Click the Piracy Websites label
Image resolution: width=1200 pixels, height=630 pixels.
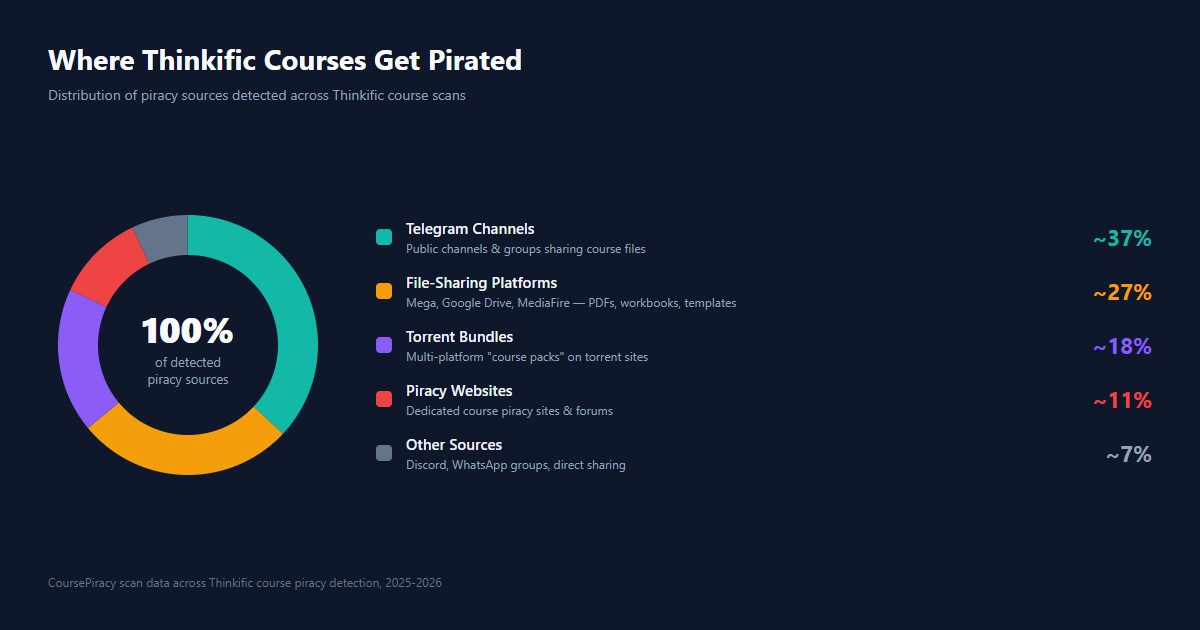[459, 391]
